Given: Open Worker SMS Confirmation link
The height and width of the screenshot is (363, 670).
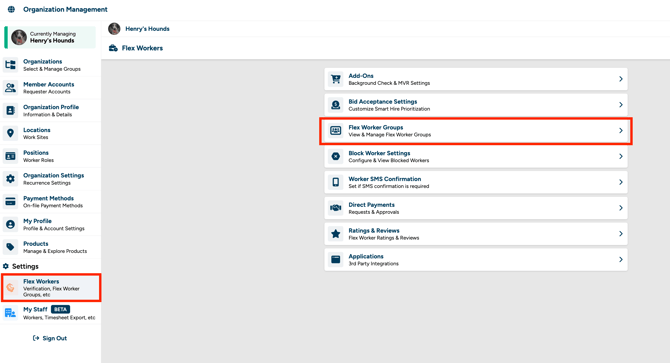Looking at the screenshot, I should pyautogui.click(x=476, y=182).
